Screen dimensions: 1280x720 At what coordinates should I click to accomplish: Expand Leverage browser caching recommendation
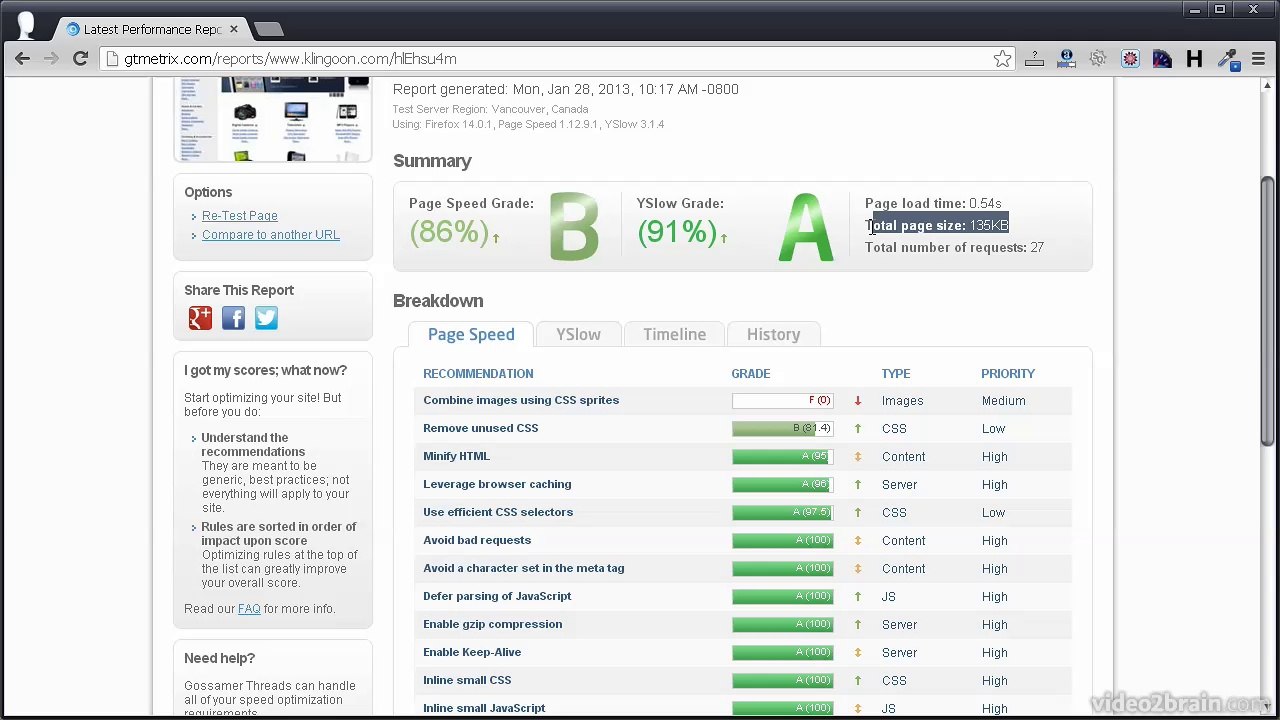(x=497, y=484)
